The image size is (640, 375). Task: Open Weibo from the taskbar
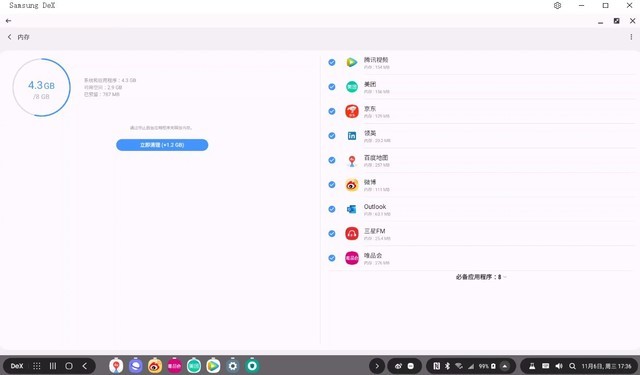pos(155,366)
